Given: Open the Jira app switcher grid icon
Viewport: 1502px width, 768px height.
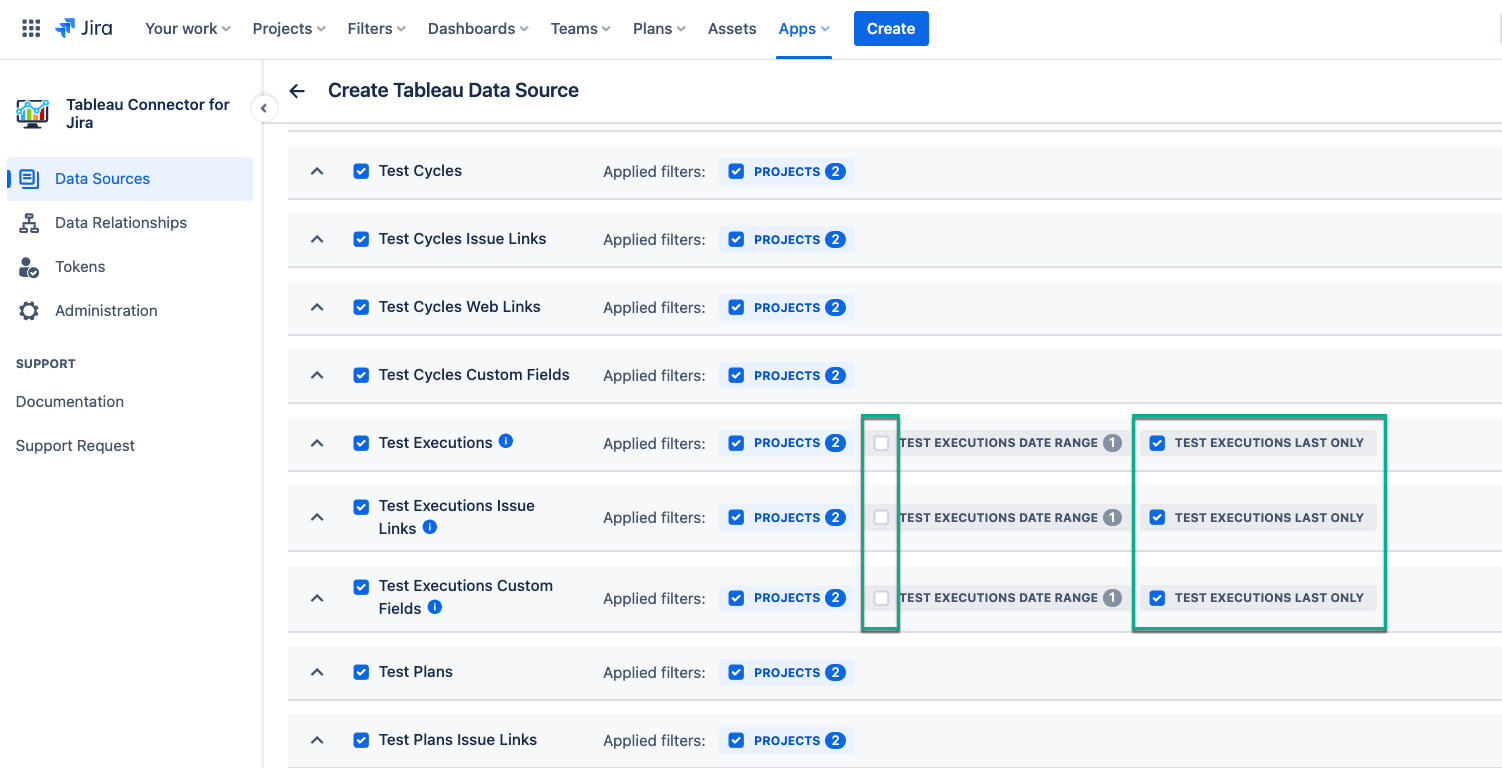Looking at the screenshot, I should pyautogui.click(x=31, y=28).
